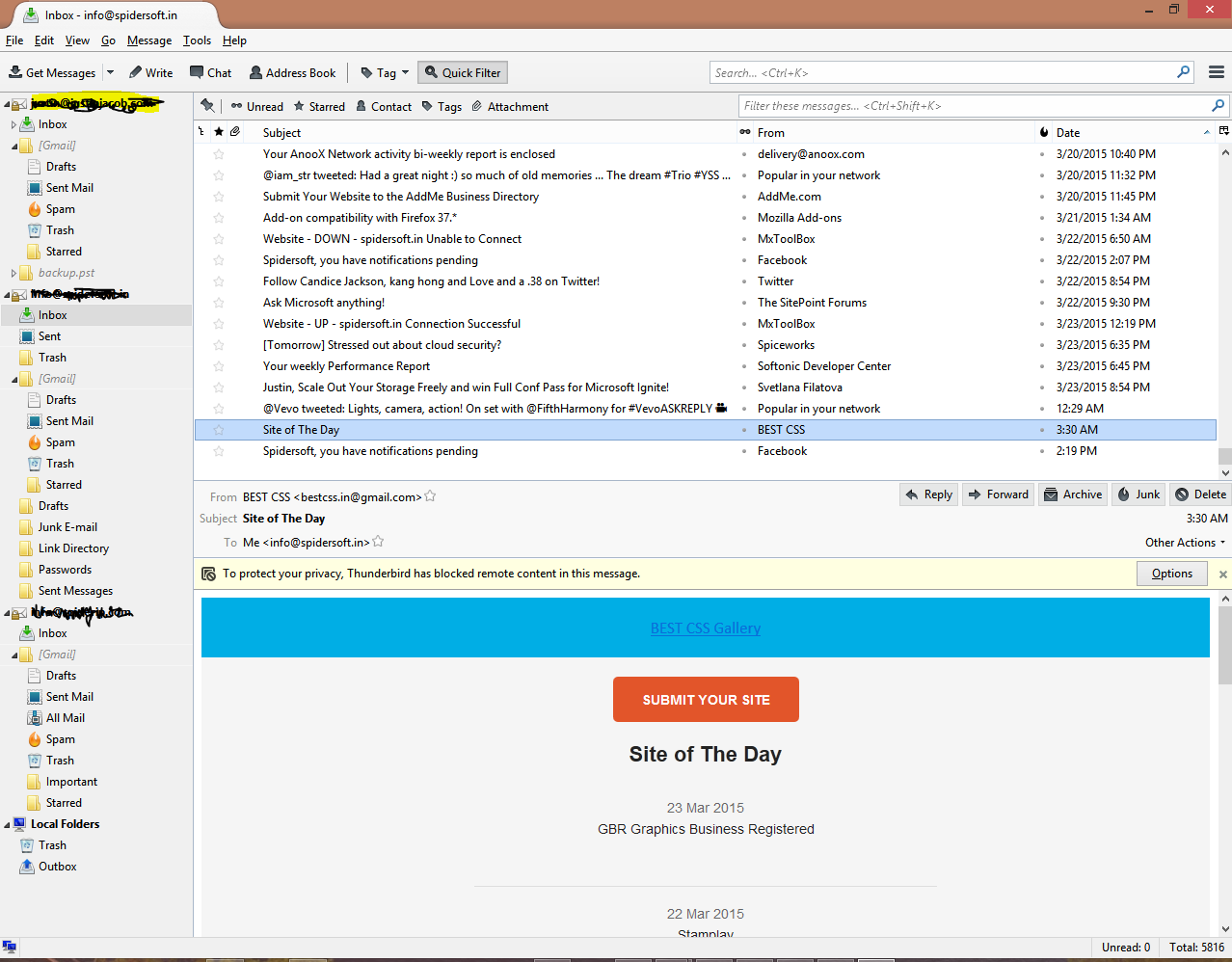Click the SUBMIT YOUR SITE button
Viewport: 1232px width, 962px height.
tap(706, 700)
